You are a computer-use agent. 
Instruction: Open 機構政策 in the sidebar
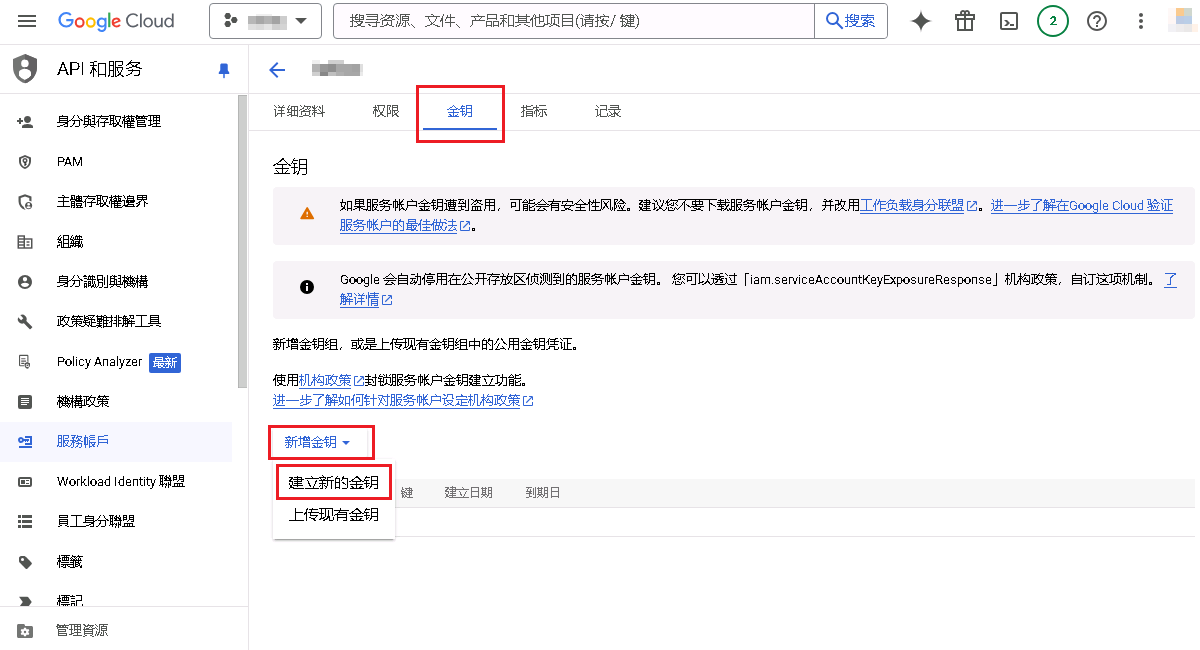[83, 401]
